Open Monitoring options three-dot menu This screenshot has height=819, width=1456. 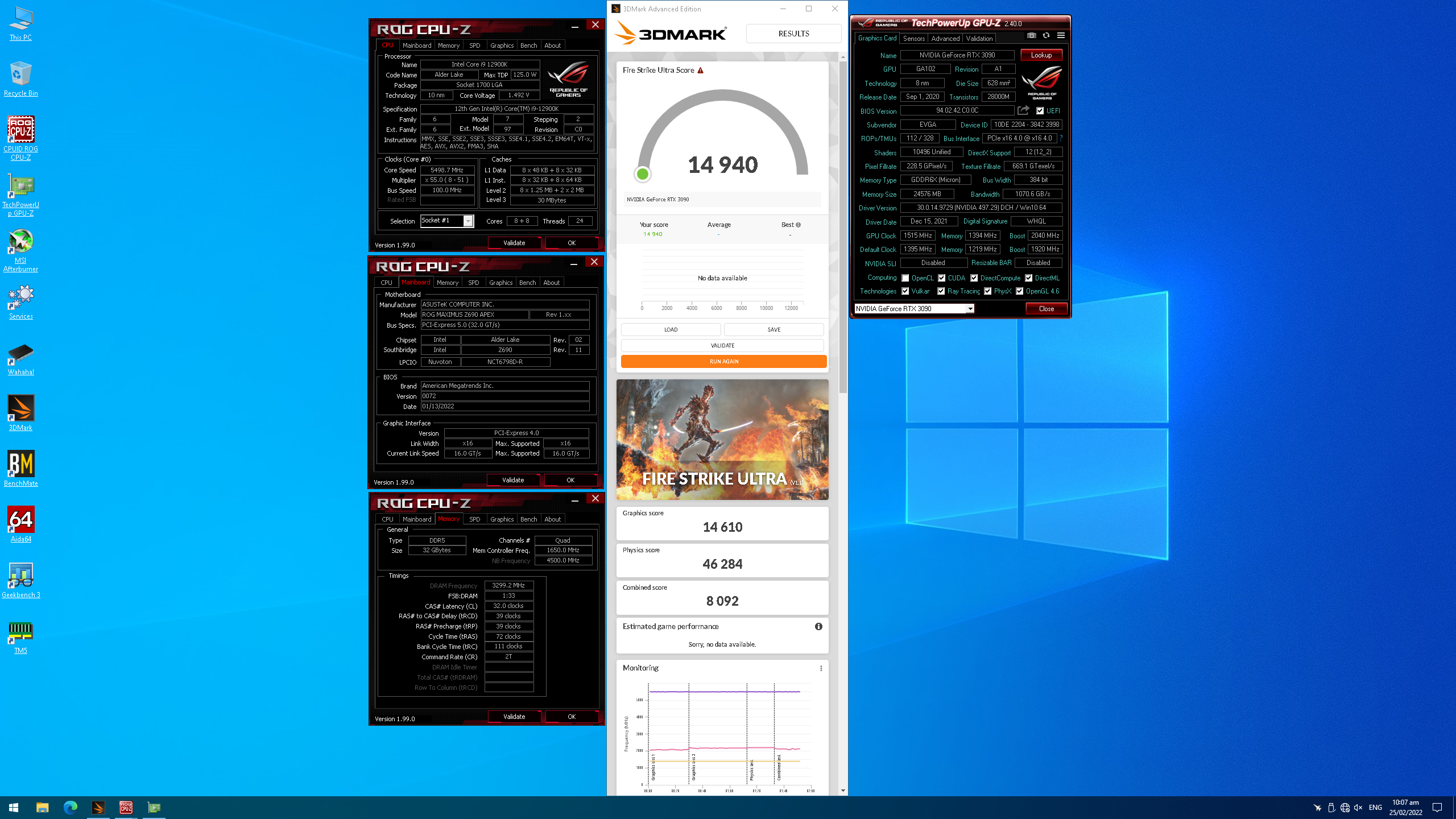pyautogui.click(x=821, y=668)
